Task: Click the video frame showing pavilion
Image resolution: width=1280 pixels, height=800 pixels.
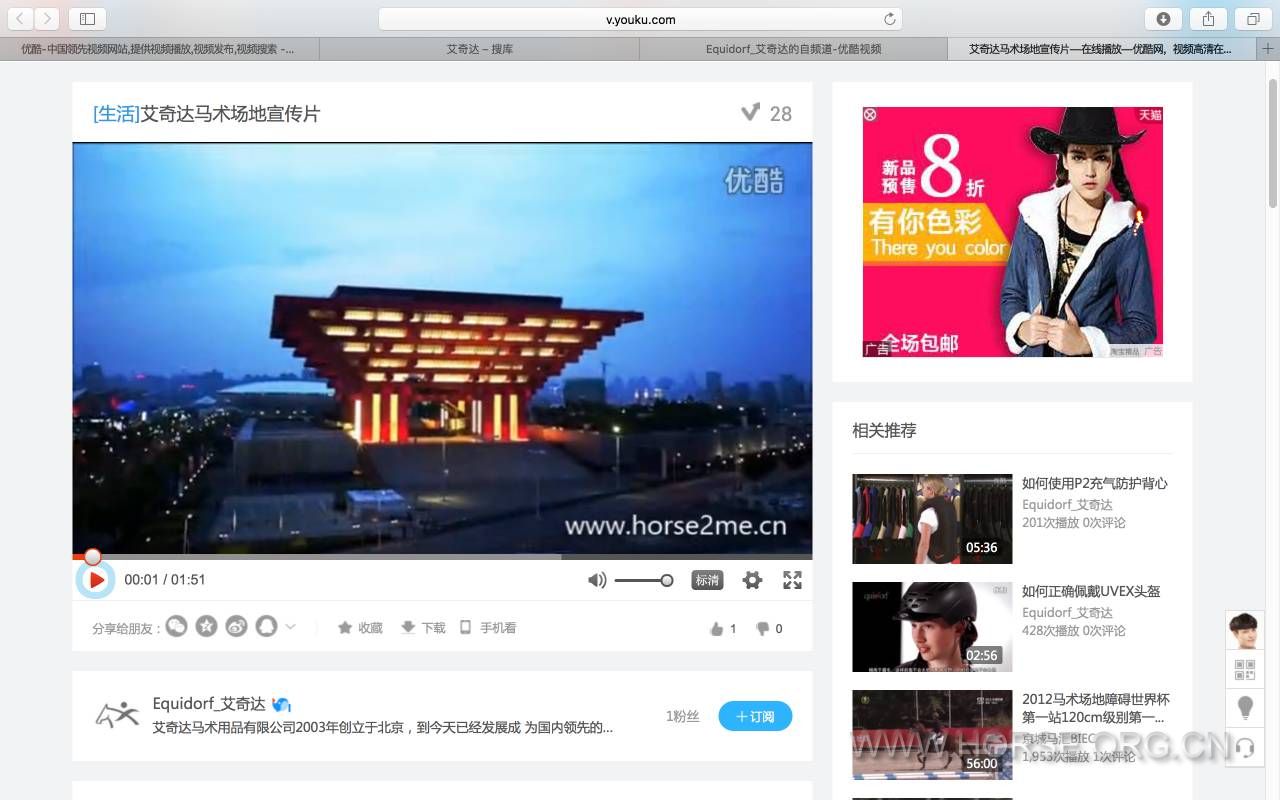Action: tap(442, 348)
